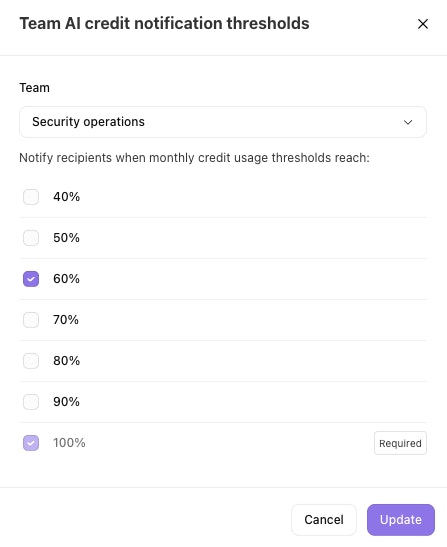Close the notification thresholds dialog
This screenshot has width=447, height=547.
(x=423, y=24)
